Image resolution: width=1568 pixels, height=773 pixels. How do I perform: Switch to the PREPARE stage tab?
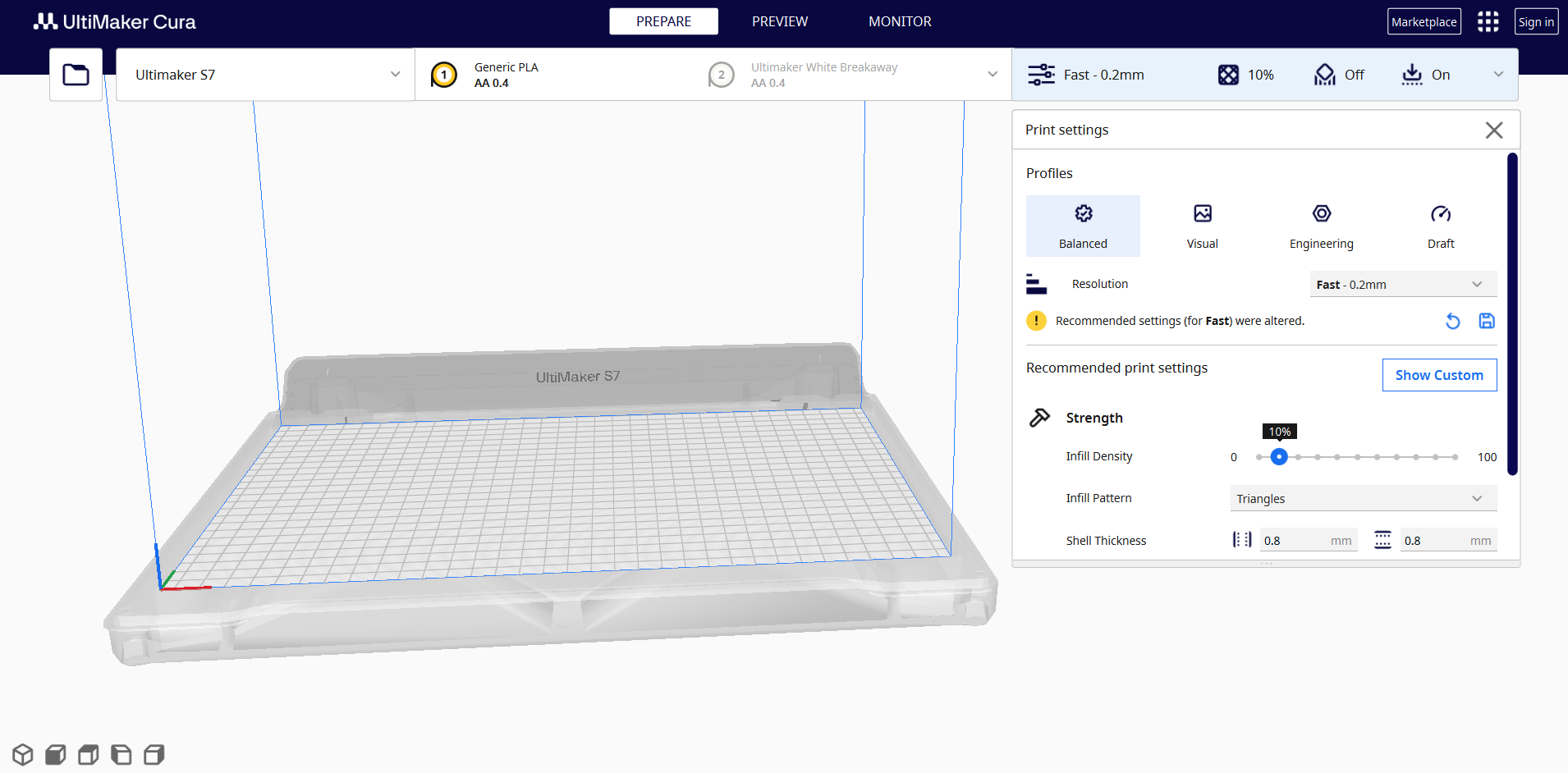pos(663,21)
